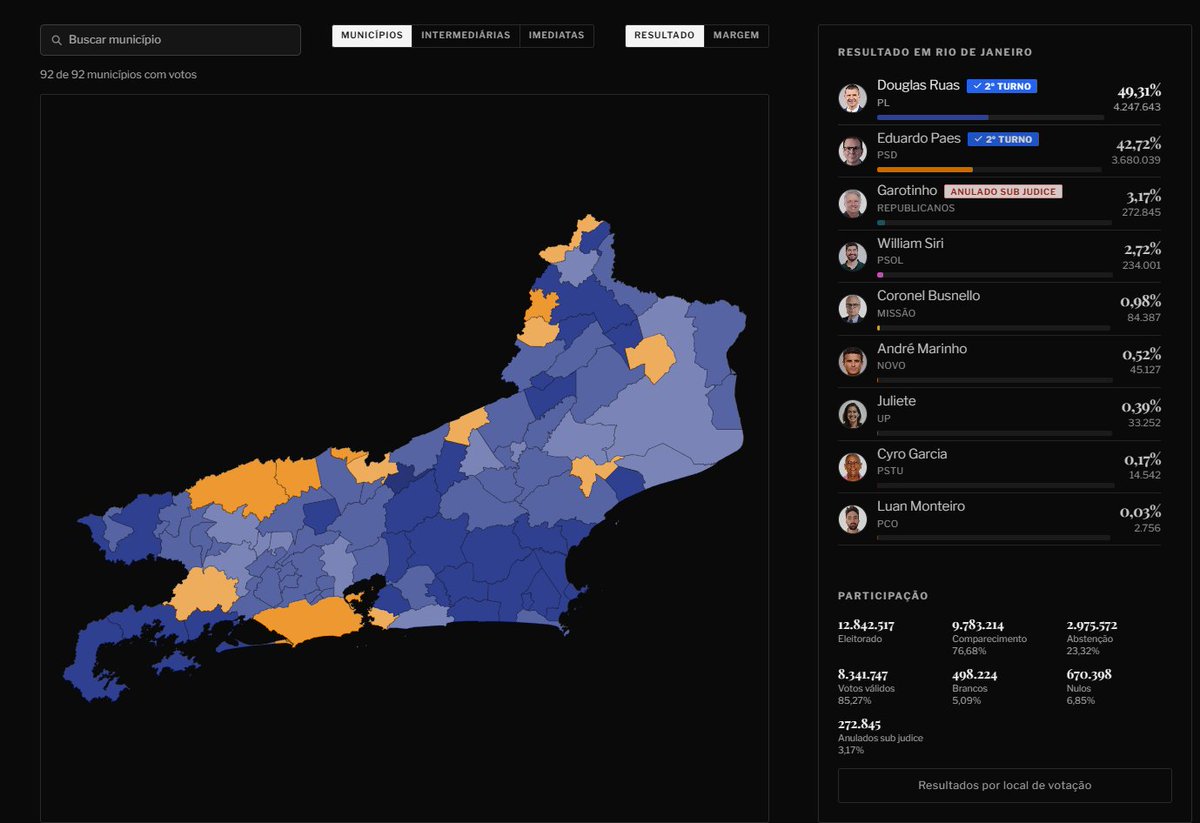Click the Eleitorado figure 12.842.517
The width and height of the screenshot is (1200, 823).
coord(866,625)
